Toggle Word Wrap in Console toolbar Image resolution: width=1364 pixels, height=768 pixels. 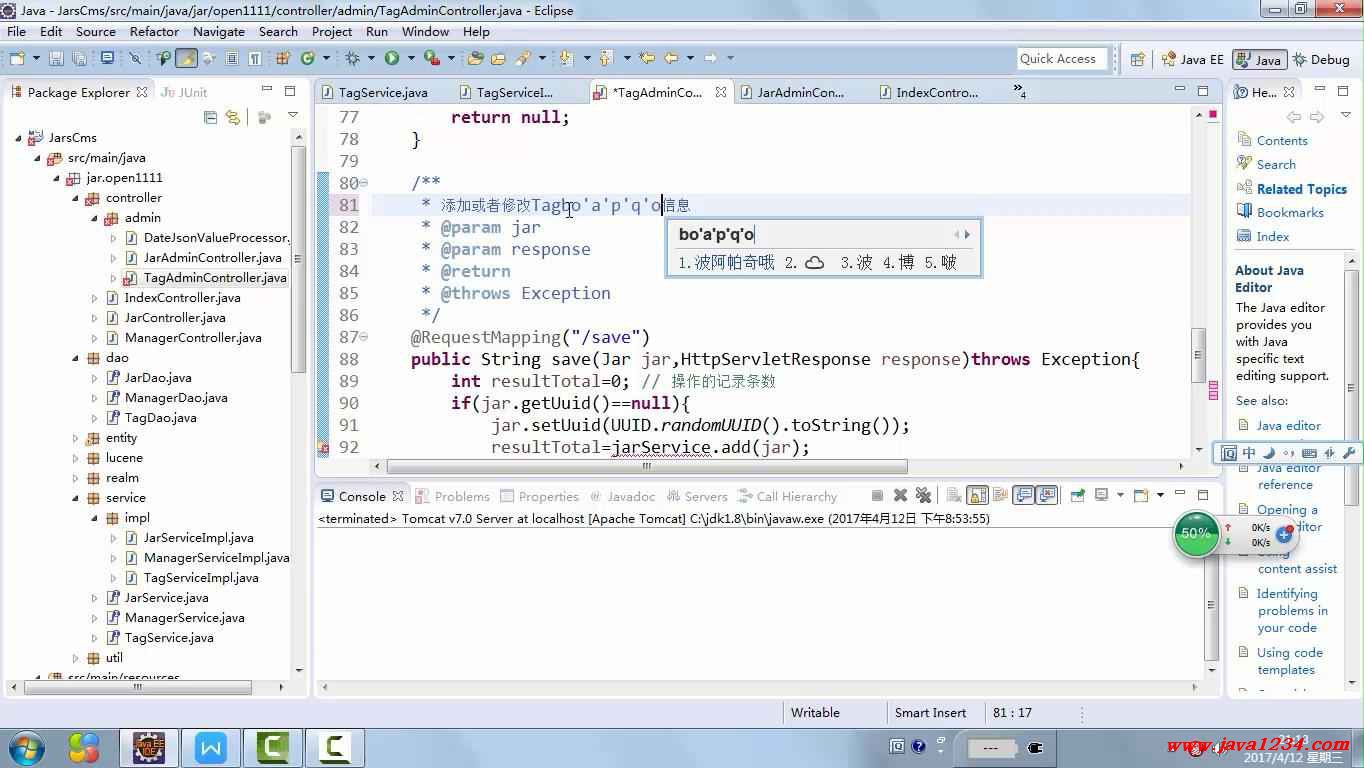pyautogui.click(x=998, y=495)
